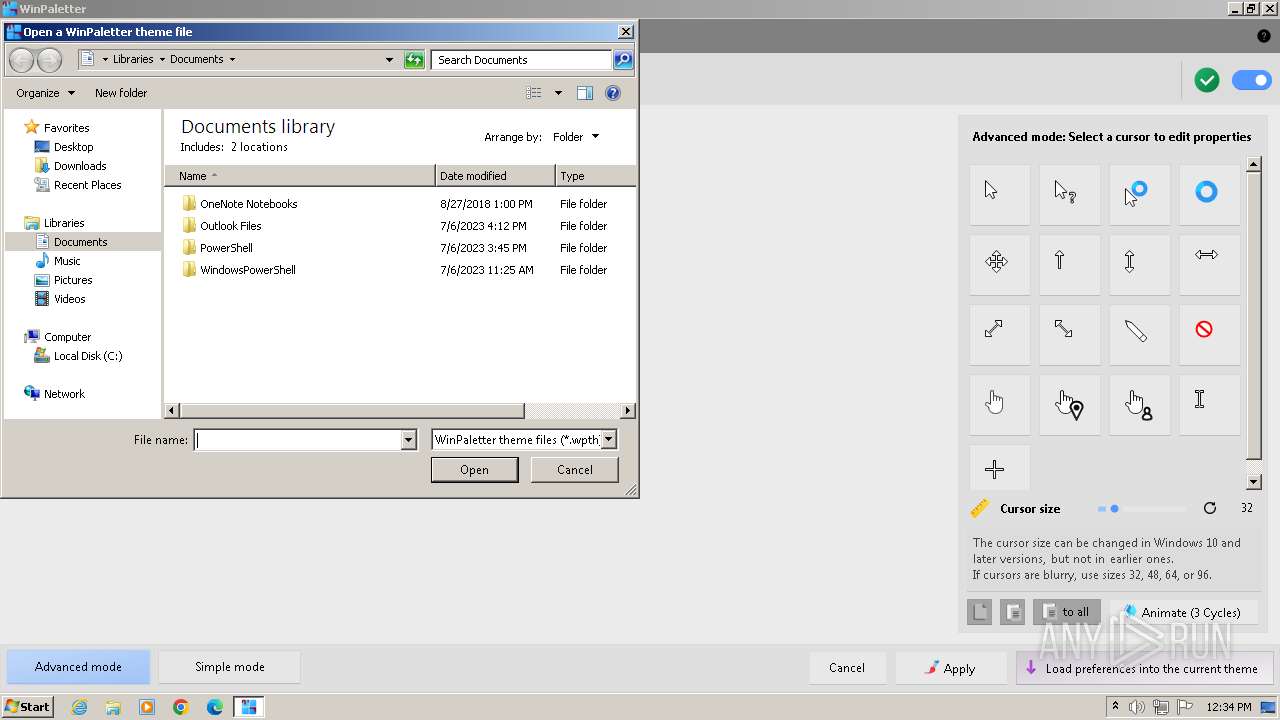Select the vertical resize cursor tile
Viewport: 1280px width, 720px height.
(x=1139, y=265)
